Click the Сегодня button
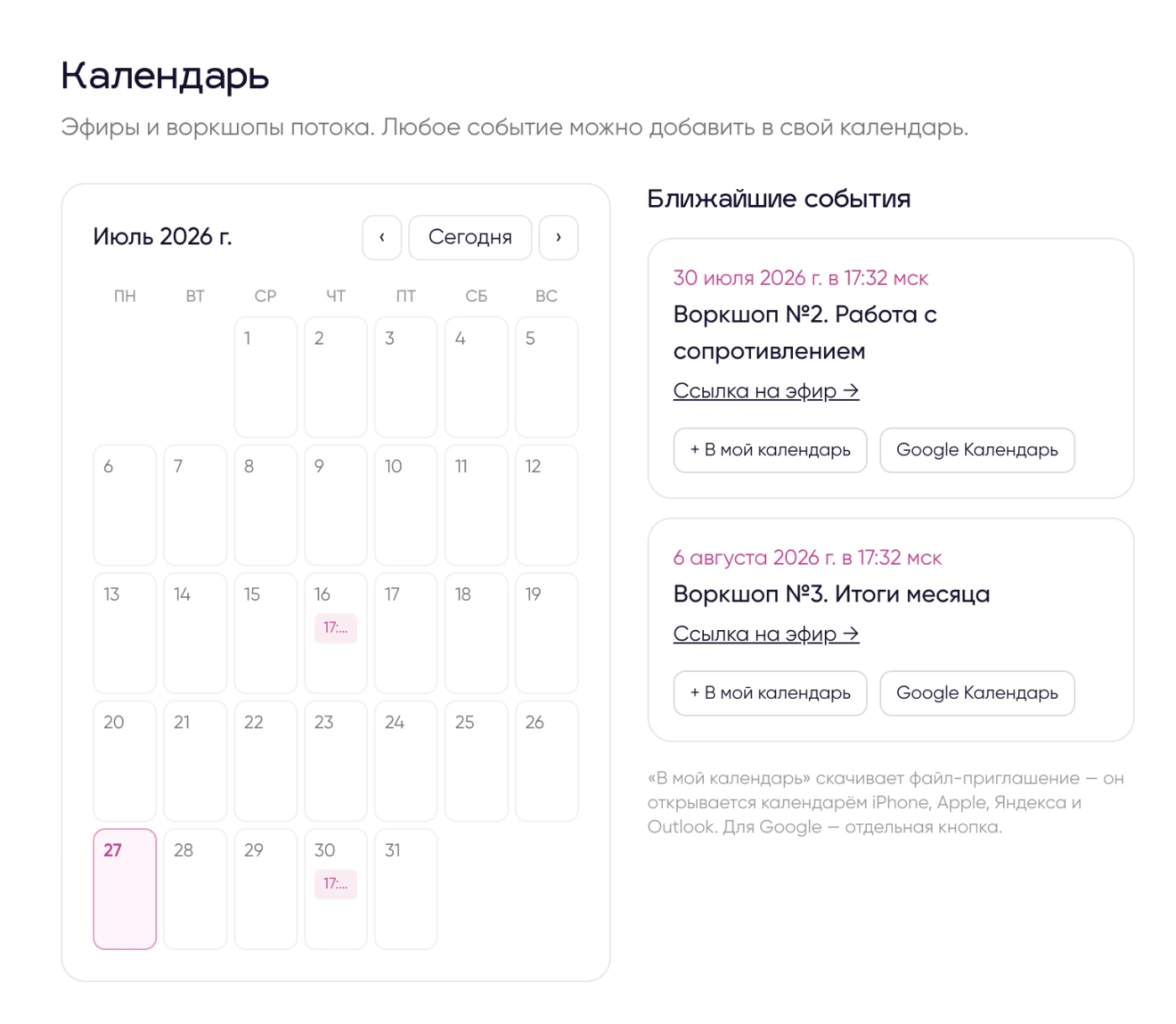 pos(470,238)
